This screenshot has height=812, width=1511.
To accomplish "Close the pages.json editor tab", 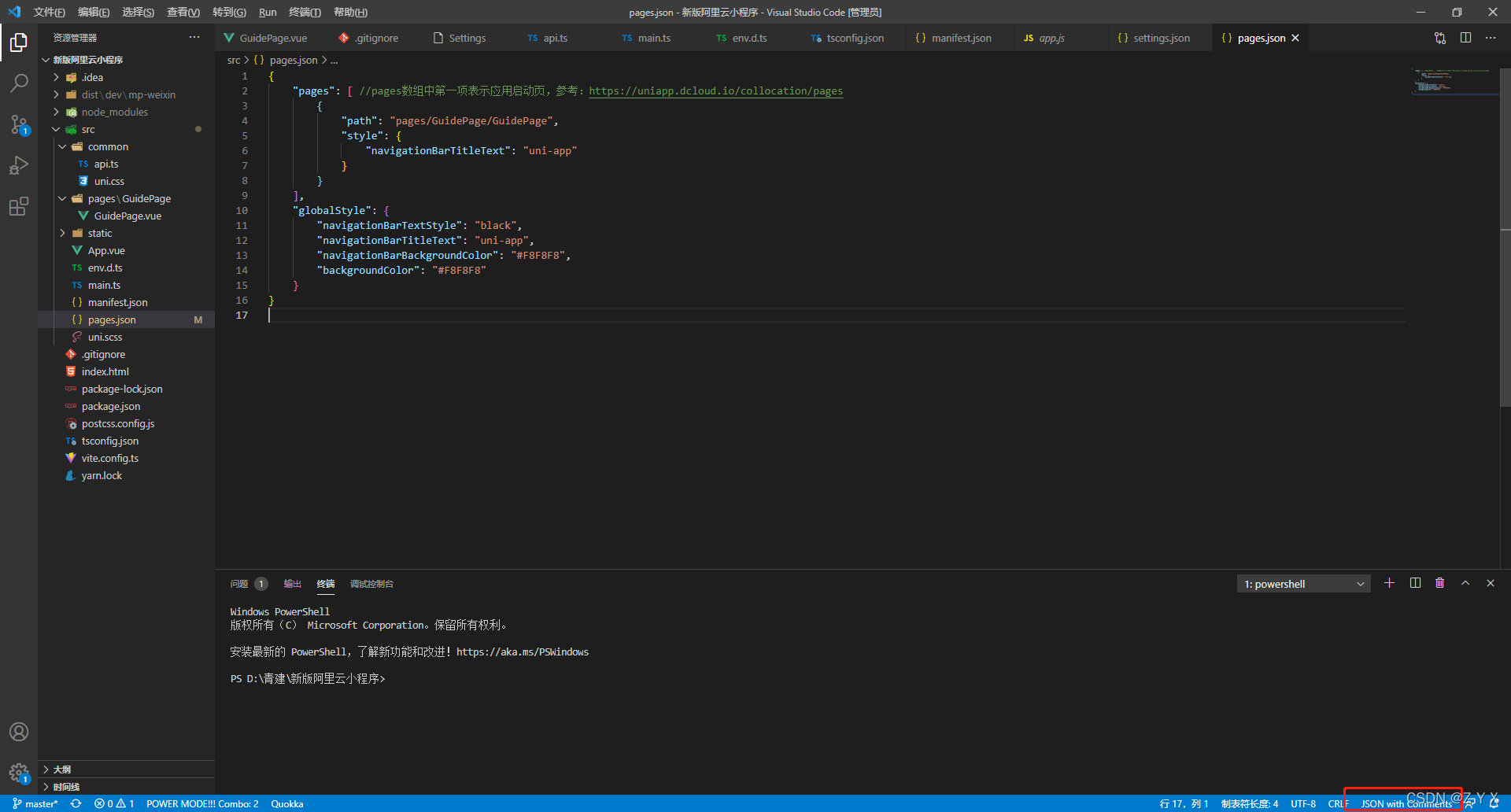I will pos(1295,38).
